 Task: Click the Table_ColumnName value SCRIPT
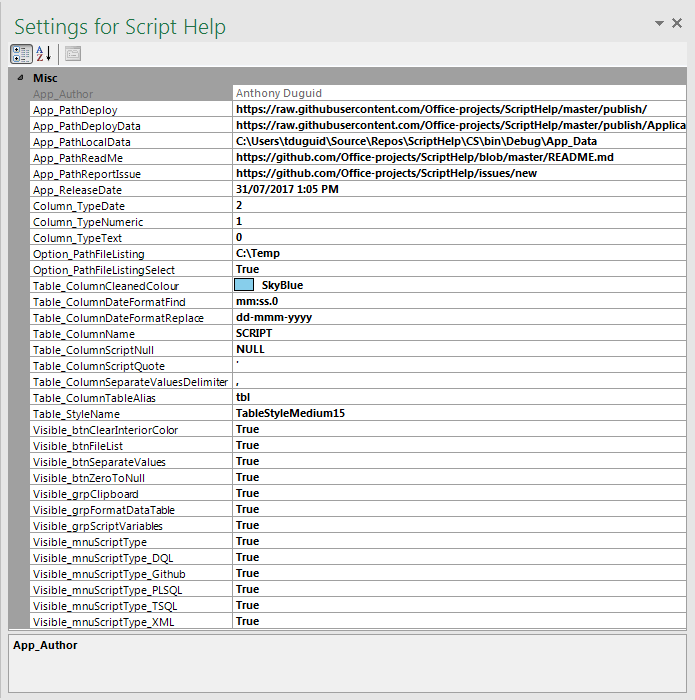[x=459, y=333]
